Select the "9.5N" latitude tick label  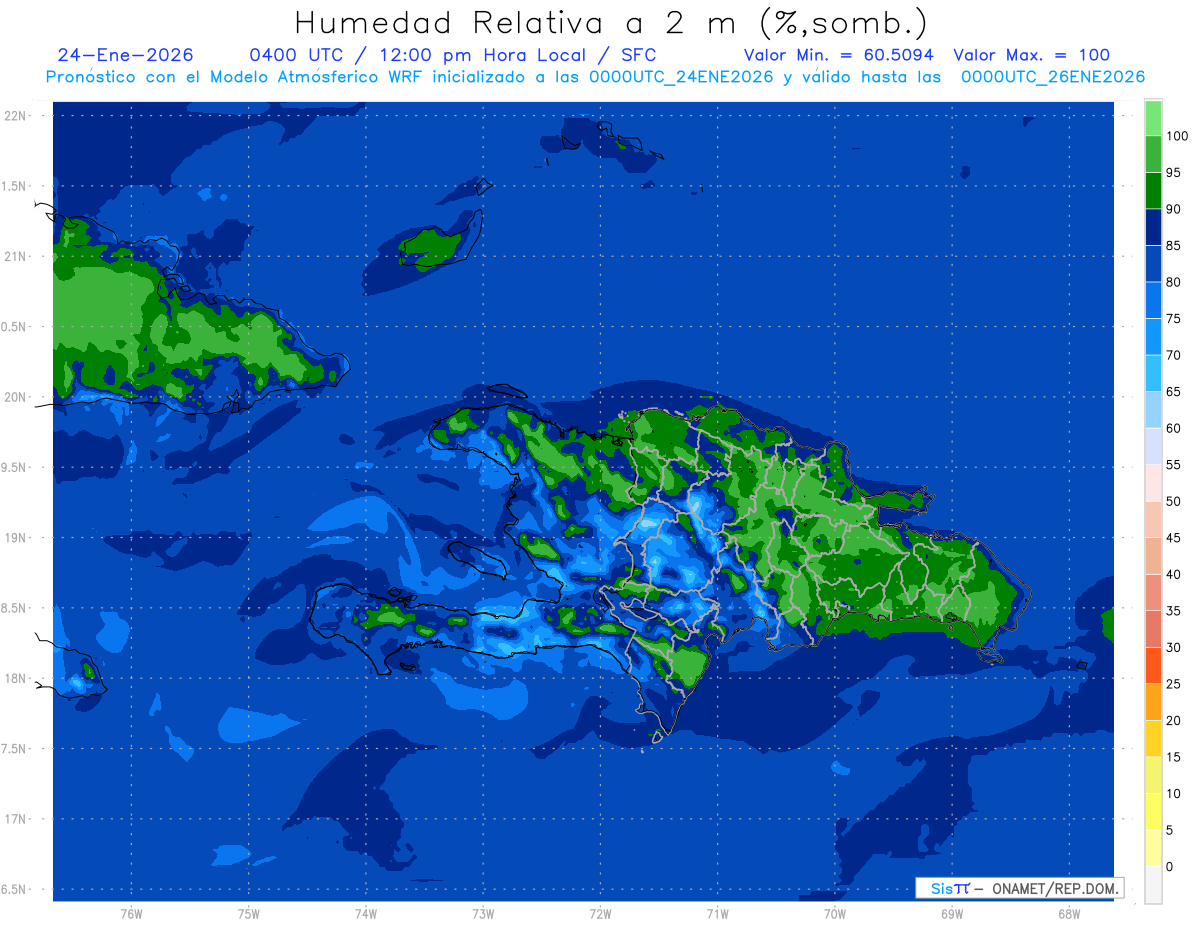(x=14, y=468)
